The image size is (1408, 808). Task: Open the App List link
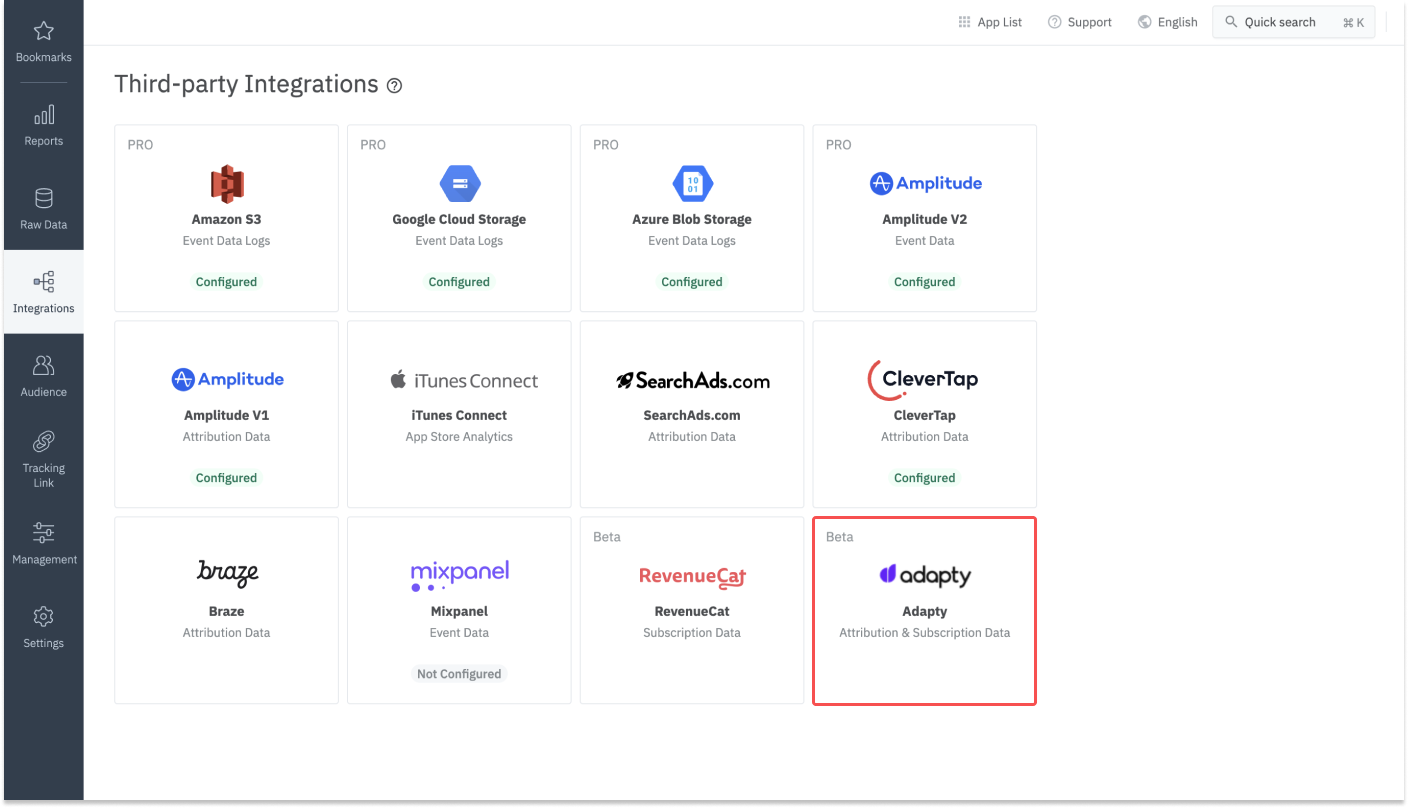[990, 22]
